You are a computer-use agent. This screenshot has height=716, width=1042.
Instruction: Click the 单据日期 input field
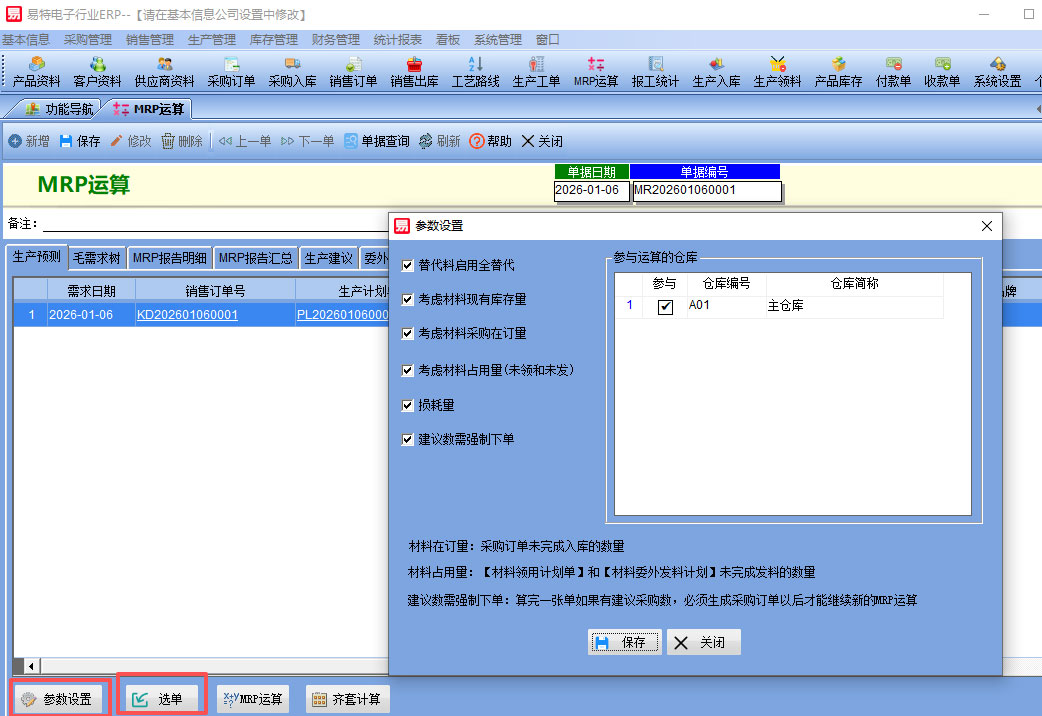(x=591, y=191)
